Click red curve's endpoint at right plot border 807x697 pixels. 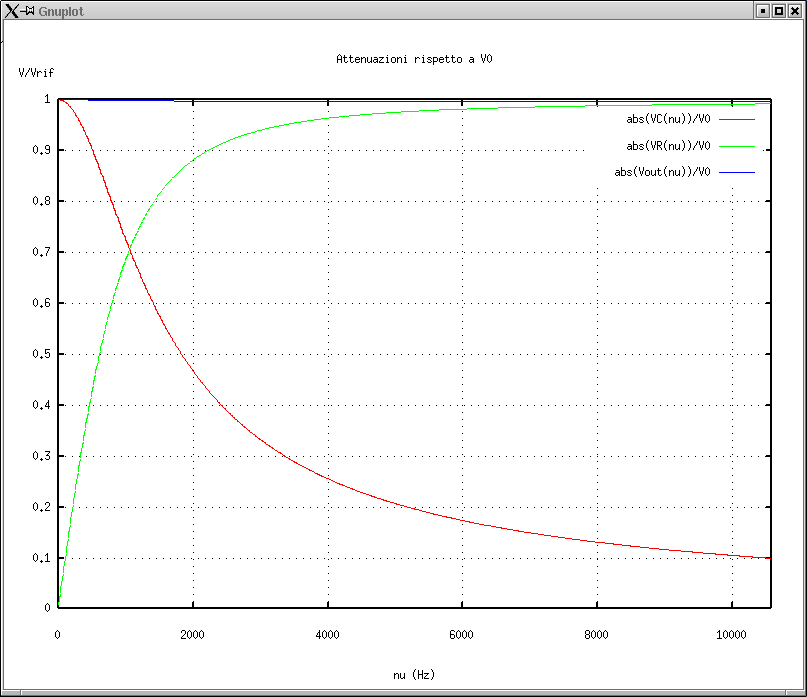[x=769, y=557]
